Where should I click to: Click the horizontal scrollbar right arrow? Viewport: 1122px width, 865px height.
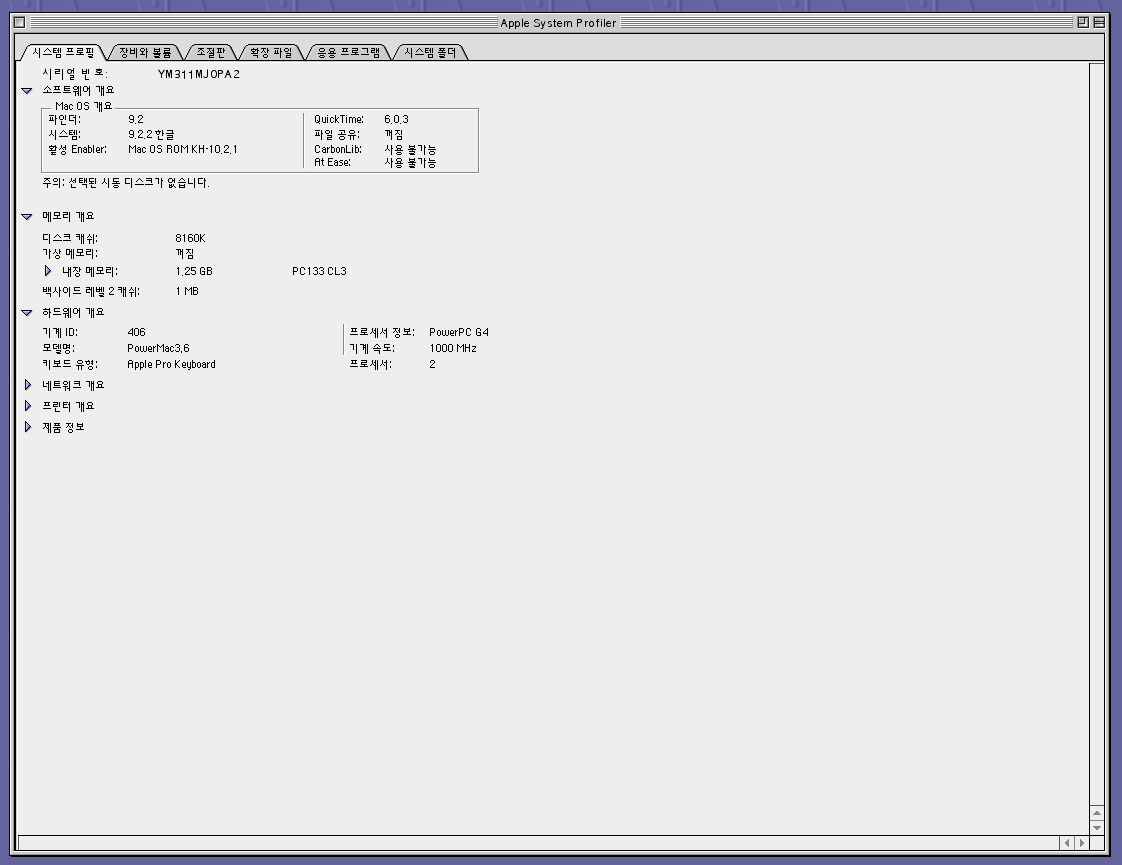coord(1081,843)
